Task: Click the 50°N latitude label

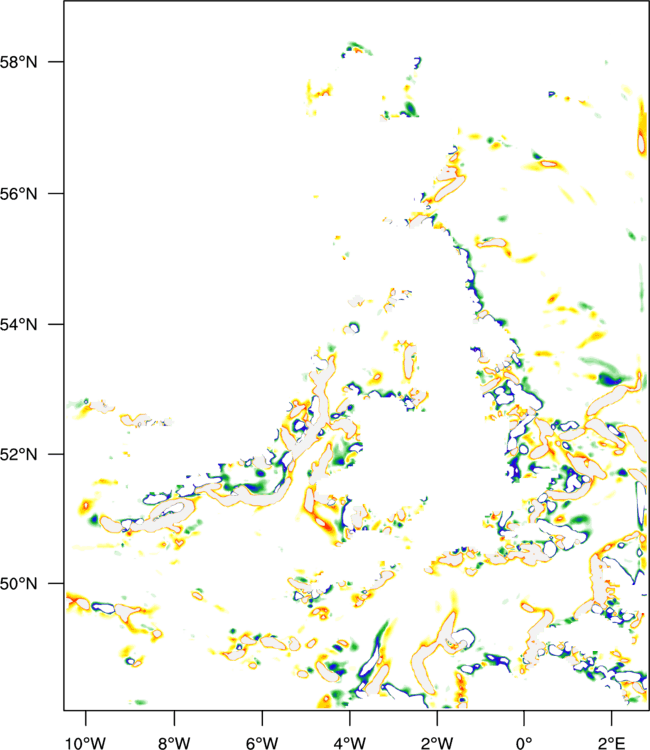Action: pyautogui.click(x=18, y=584)
